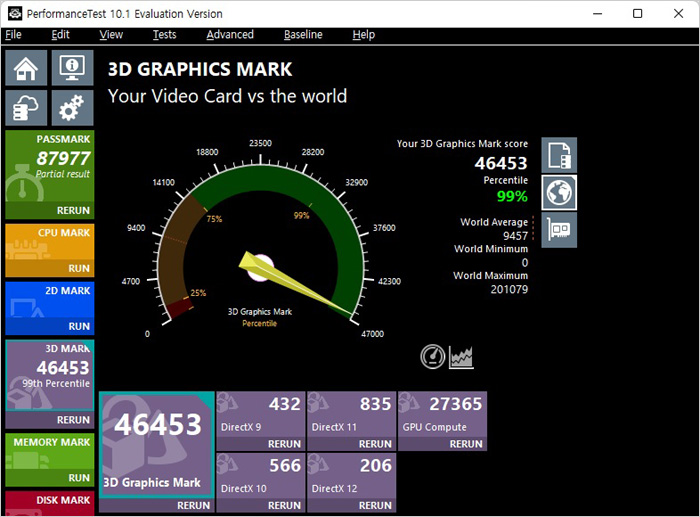Open the cloud baseline management icon
Screen dimensions: 700x517
coord(26,108)
